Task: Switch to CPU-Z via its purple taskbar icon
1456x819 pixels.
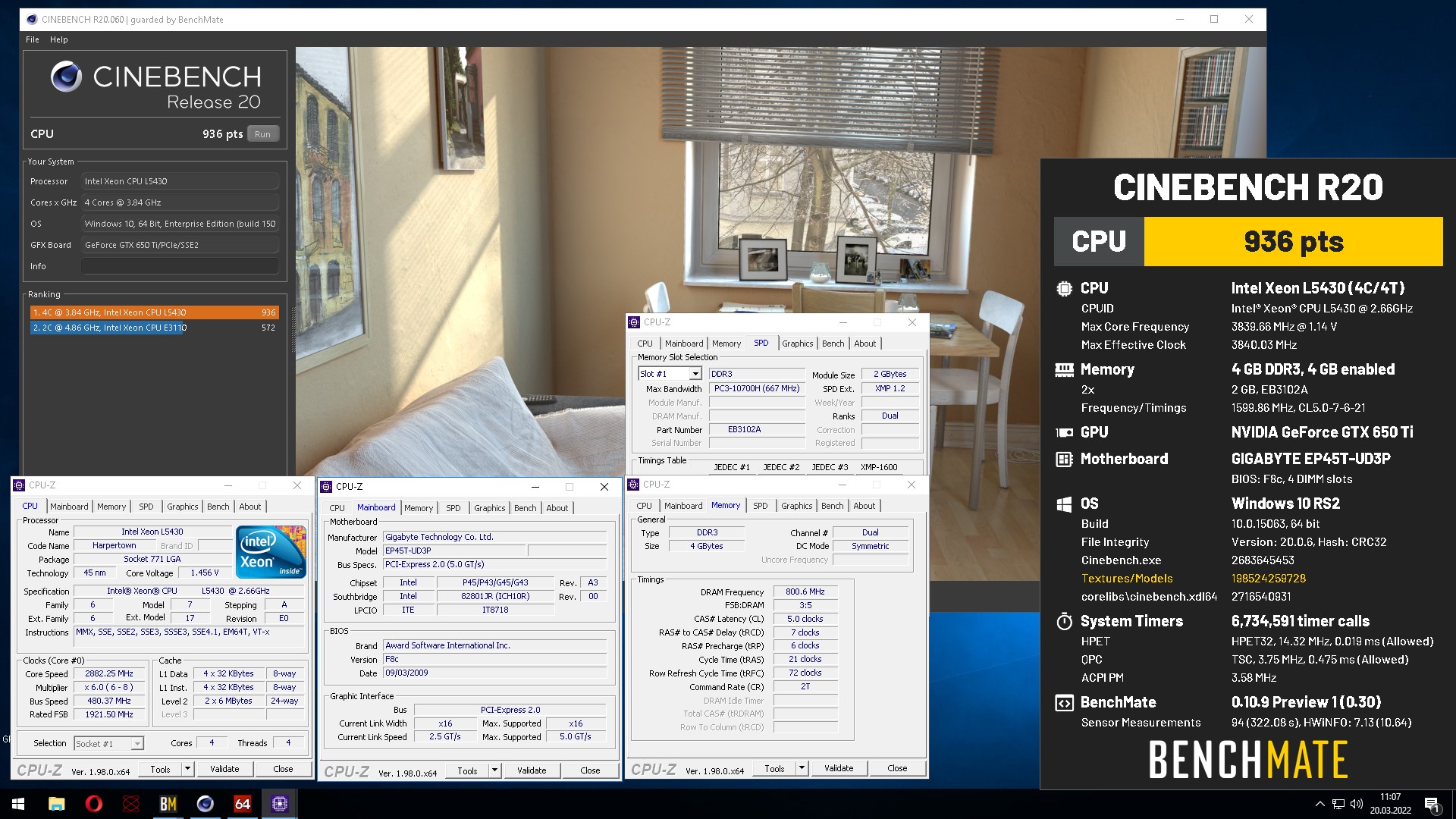Action: (x=280, y=804)
